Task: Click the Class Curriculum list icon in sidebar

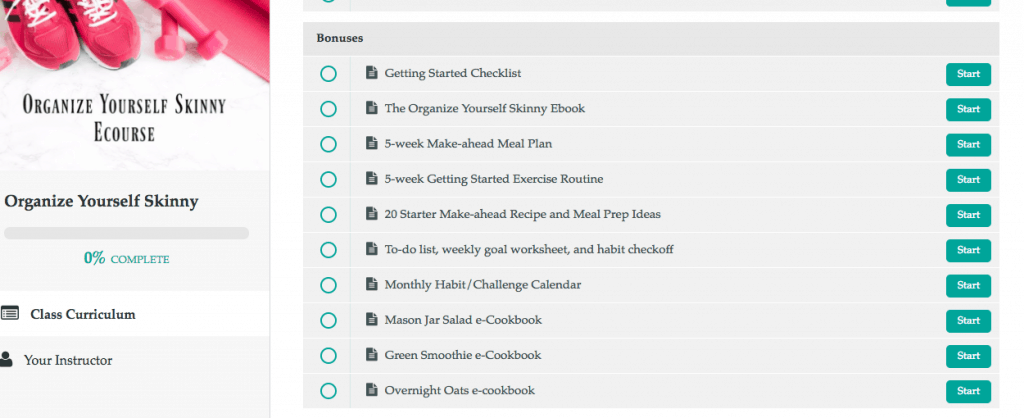Action: [x=9, y=314]
